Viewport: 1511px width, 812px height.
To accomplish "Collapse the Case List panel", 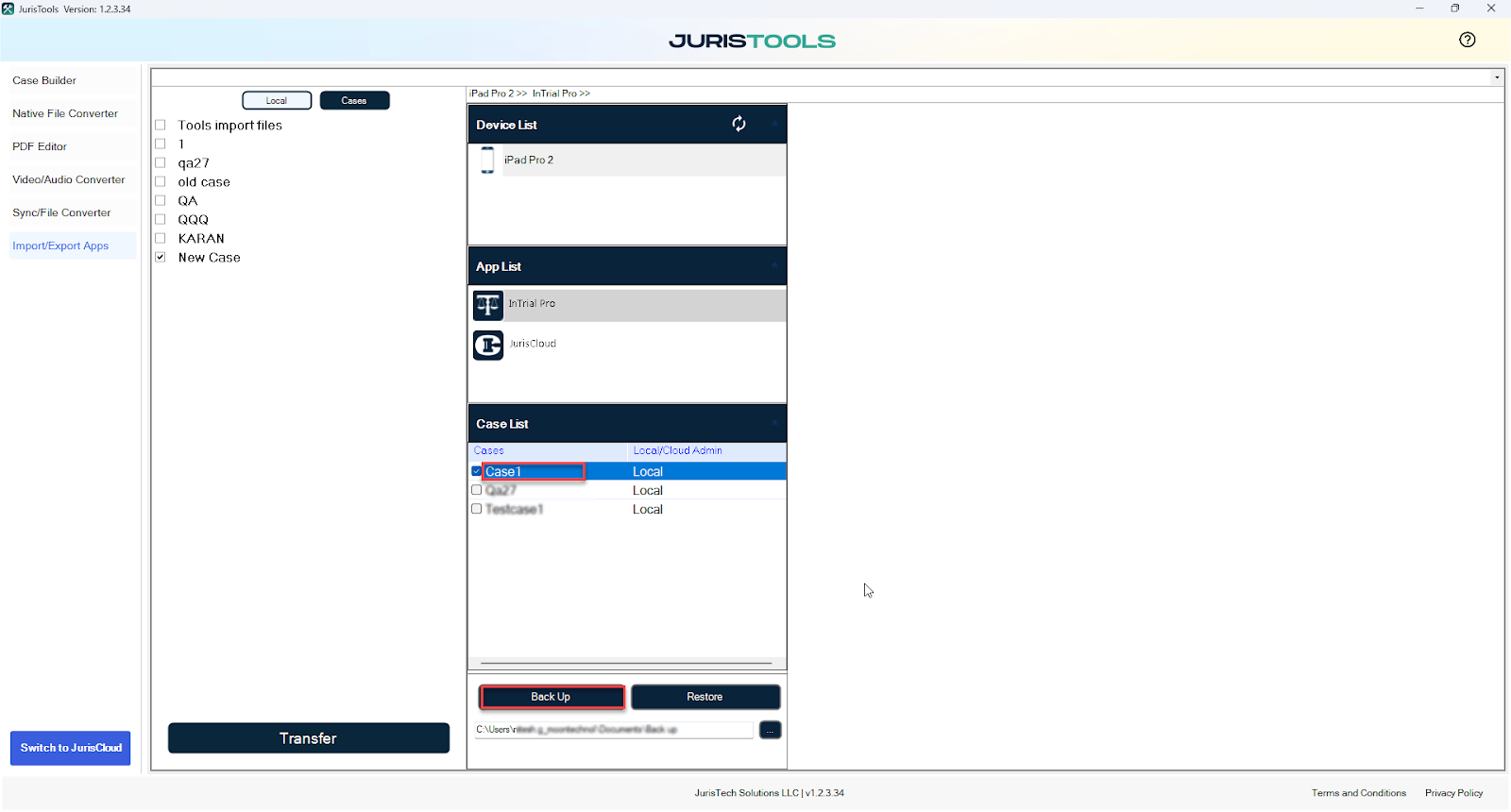I will point(774,423).
